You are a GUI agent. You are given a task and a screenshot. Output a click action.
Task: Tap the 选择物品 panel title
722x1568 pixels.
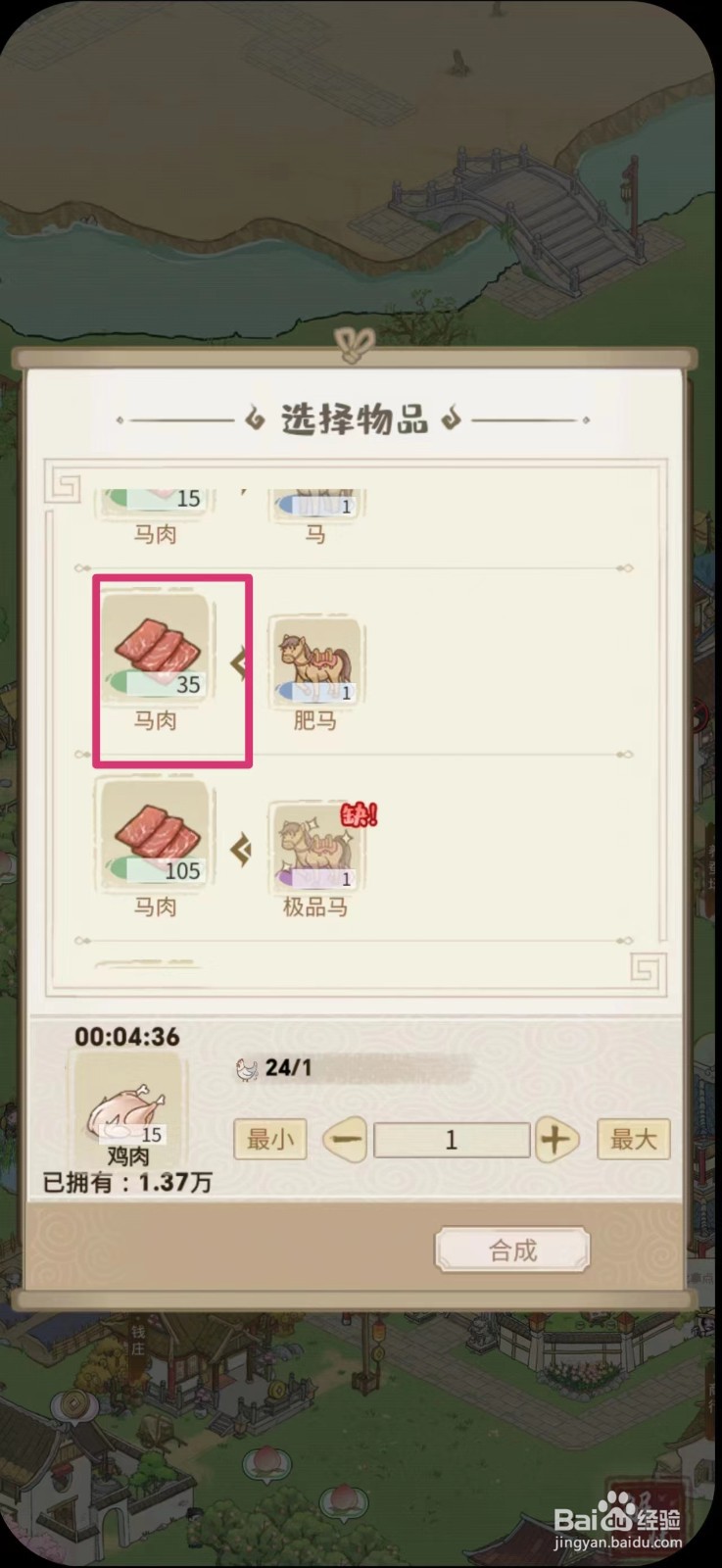click(x=355, y=419)
